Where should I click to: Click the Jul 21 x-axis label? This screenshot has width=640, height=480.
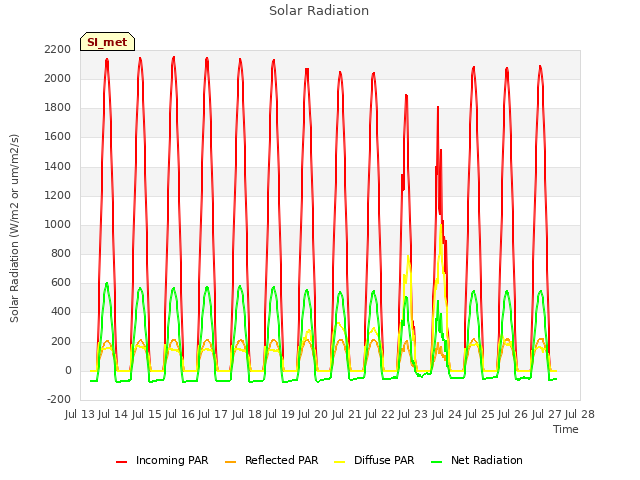[347, 414]
